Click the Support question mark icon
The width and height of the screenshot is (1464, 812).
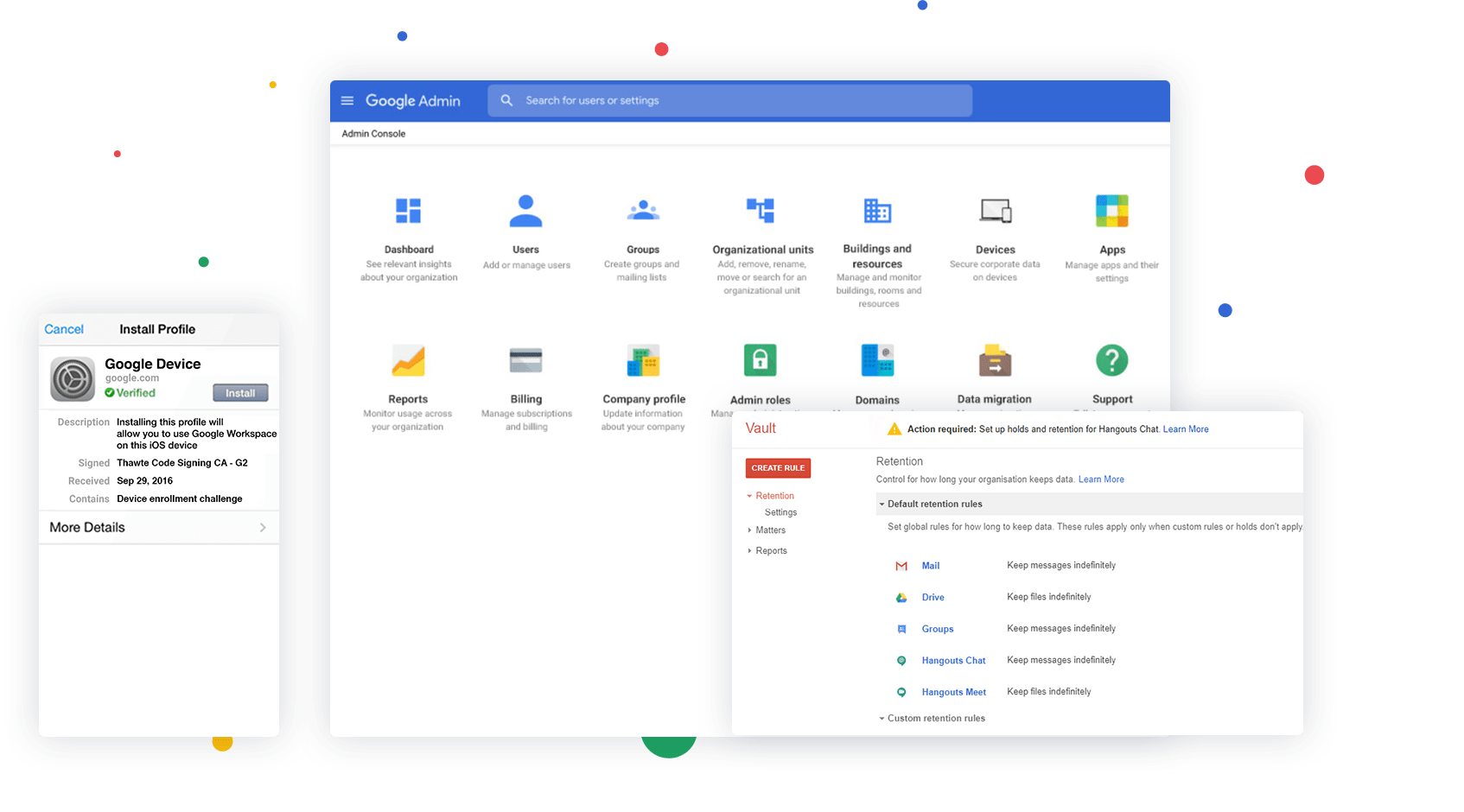pos(1111,360)
